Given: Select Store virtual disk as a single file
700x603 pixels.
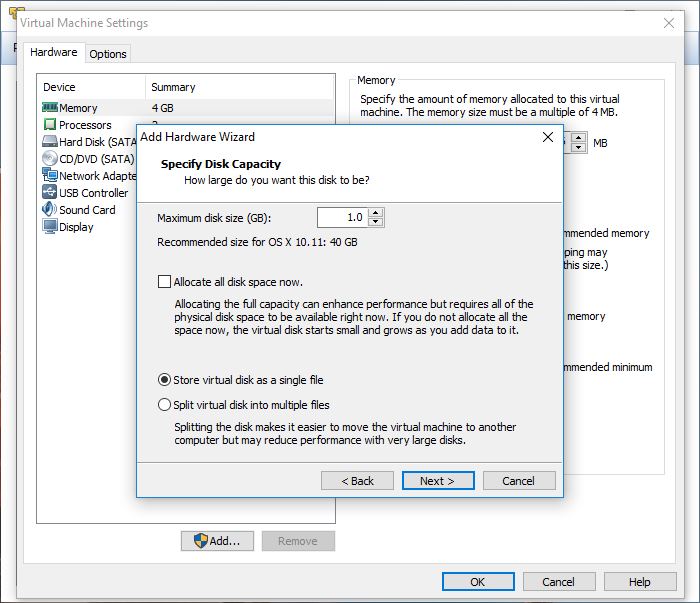Looking at the screenshot, I should point(164,380).
